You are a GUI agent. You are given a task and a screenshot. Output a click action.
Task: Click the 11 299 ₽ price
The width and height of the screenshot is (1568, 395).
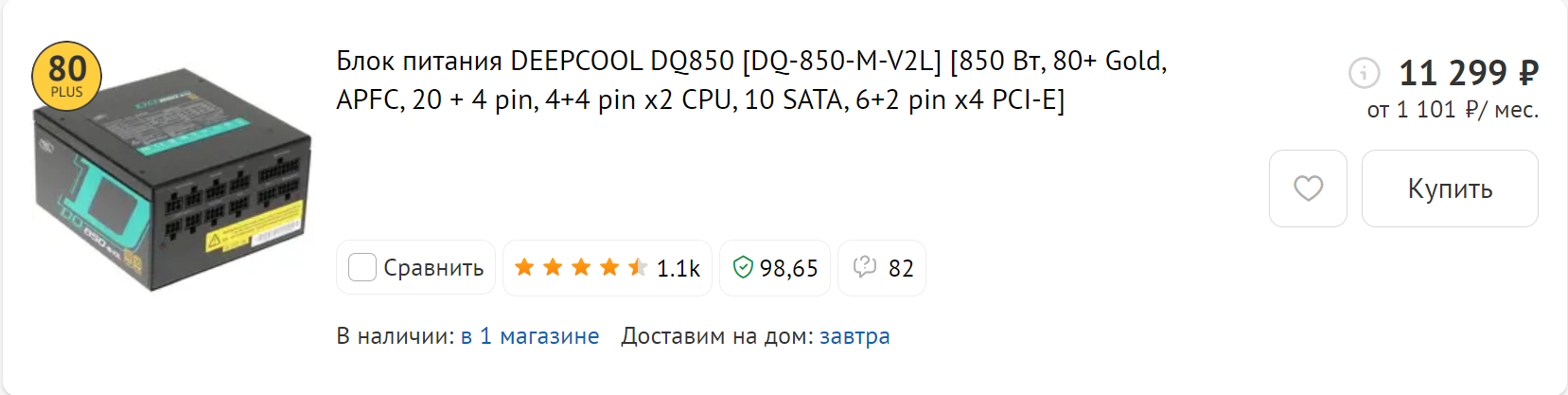(1469, 72)
